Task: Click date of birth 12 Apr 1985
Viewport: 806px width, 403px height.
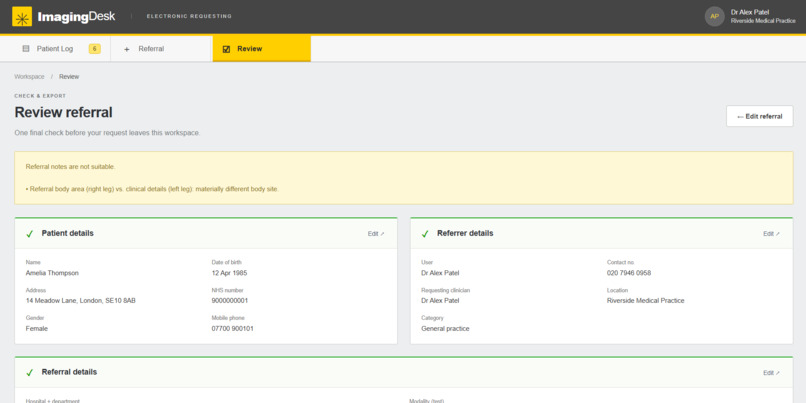Action: coord(229,273)
